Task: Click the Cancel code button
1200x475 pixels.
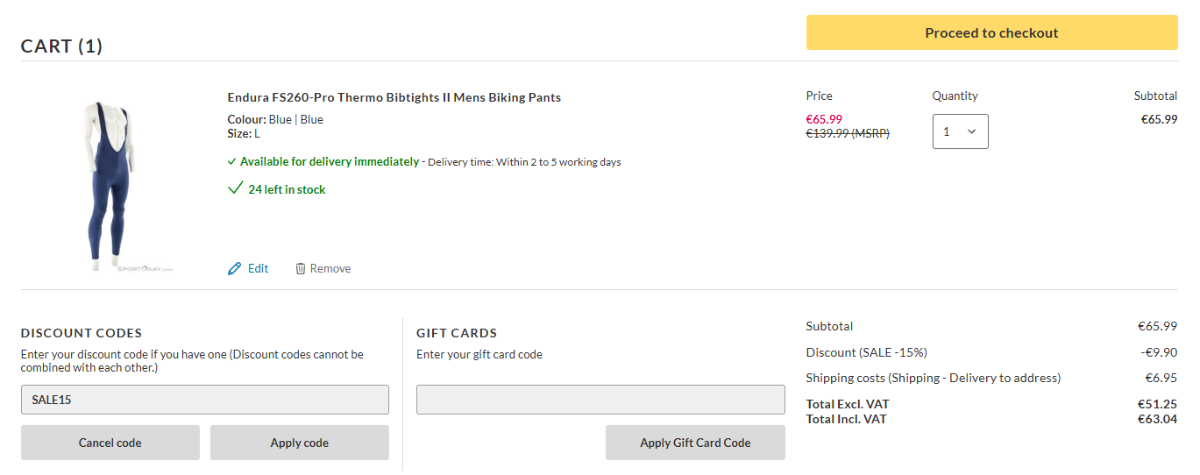Action: click(x=110, y=442)
